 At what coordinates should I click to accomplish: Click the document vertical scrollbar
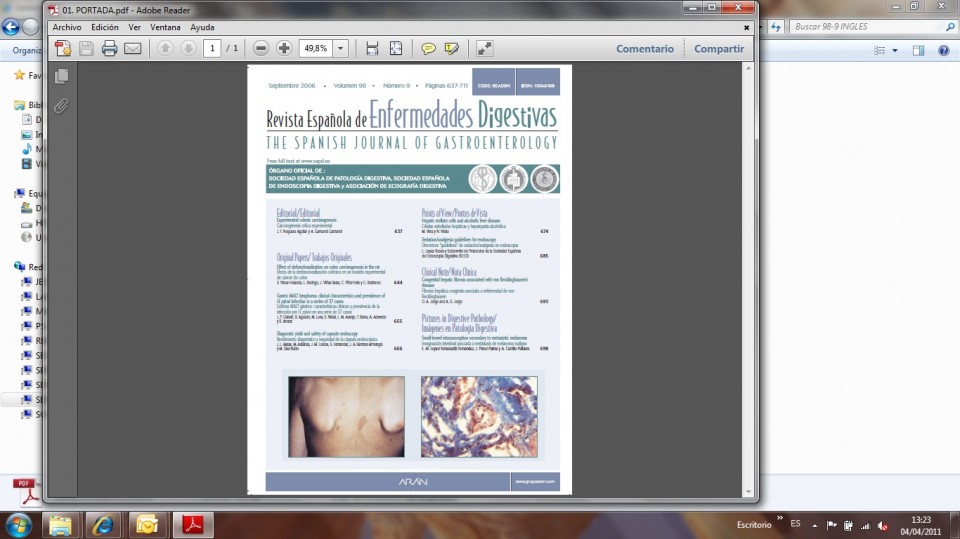point(748,280)
